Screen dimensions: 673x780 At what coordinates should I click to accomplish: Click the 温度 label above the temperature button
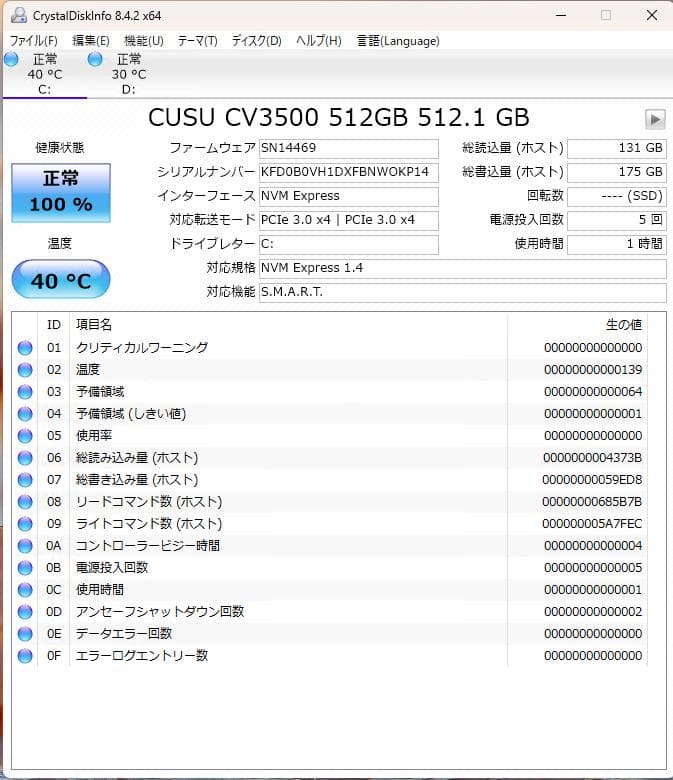pyautogui.click(x=60, y=244)
